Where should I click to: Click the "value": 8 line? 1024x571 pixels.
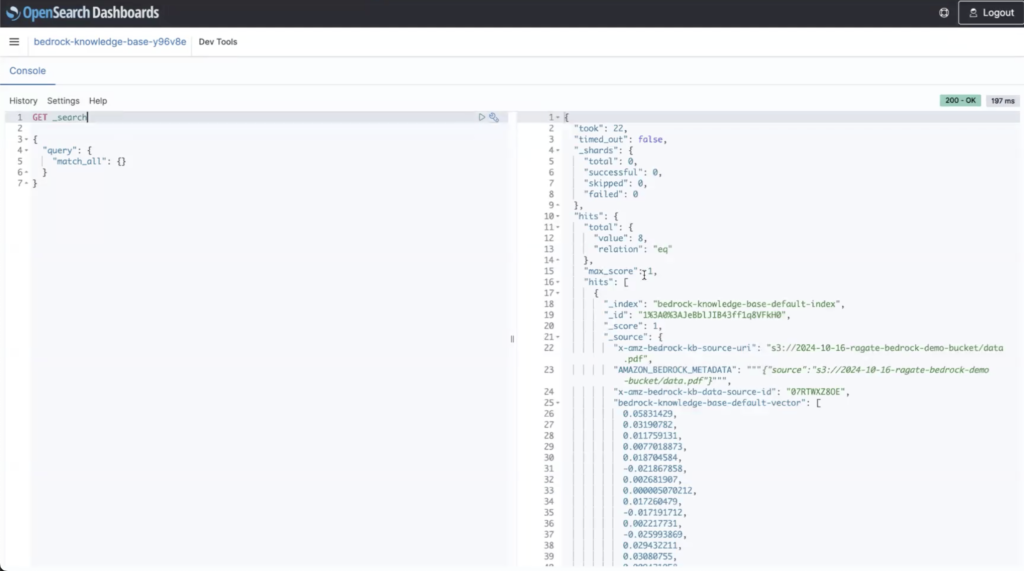coord(620,238)
